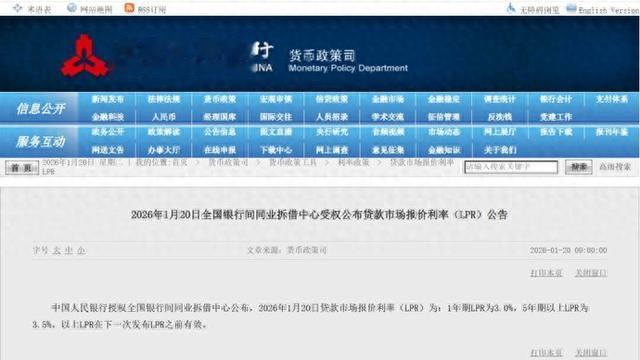Open the 网站地图 site map link
The height and width of the screenshot is (360, 640).
pos(96,9)
